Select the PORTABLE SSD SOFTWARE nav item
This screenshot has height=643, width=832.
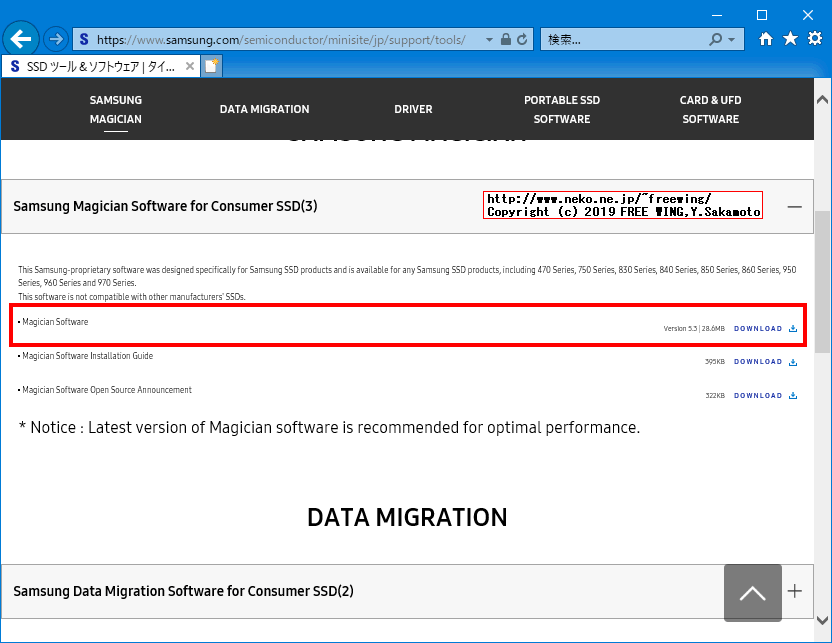(x=562, y=109)
